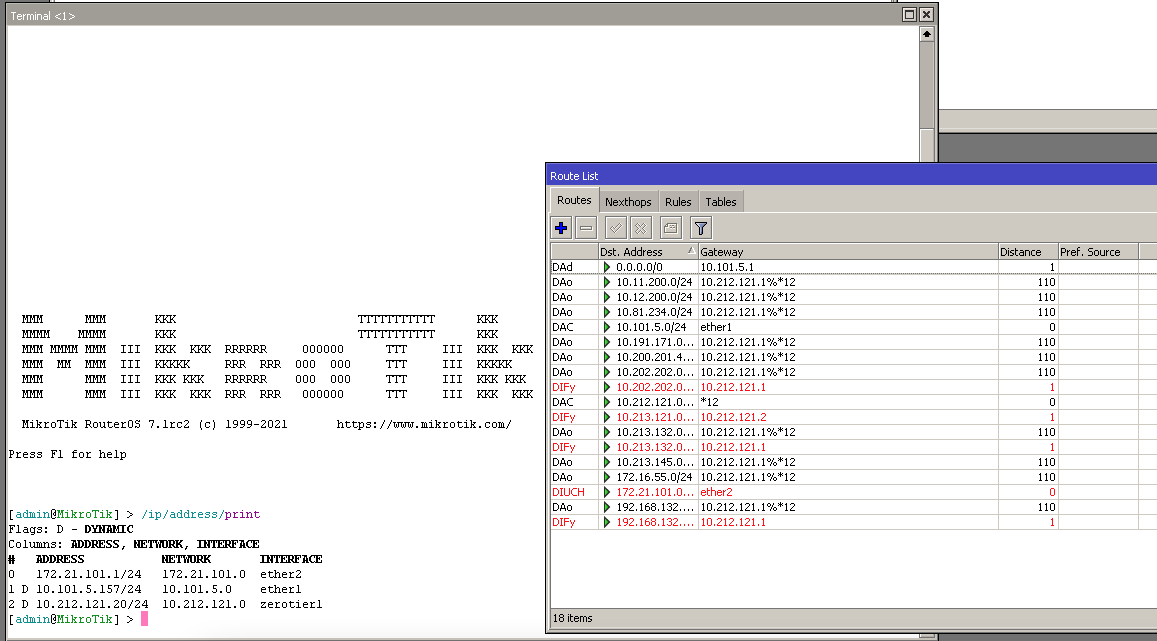Expand the 0.0.0.0/0 default route entry

click(607, 267)
